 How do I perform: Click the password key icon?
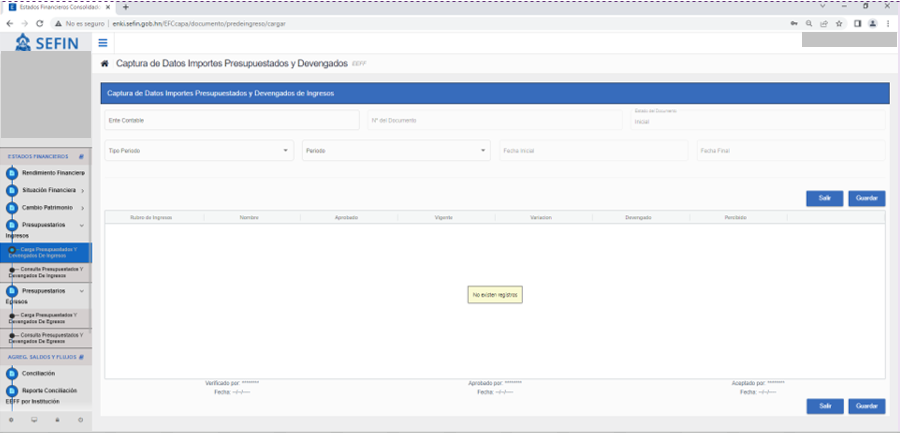point(793,23)
